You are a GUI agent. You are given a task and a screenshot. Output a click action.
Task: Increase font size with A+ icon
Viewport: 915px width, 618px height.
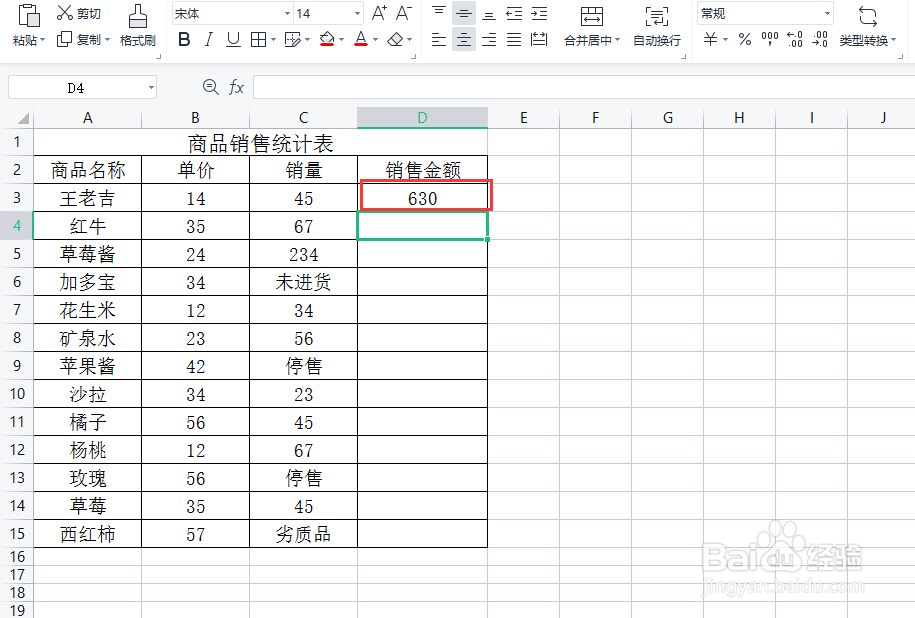pyautogui.click(x=378, y=12)
